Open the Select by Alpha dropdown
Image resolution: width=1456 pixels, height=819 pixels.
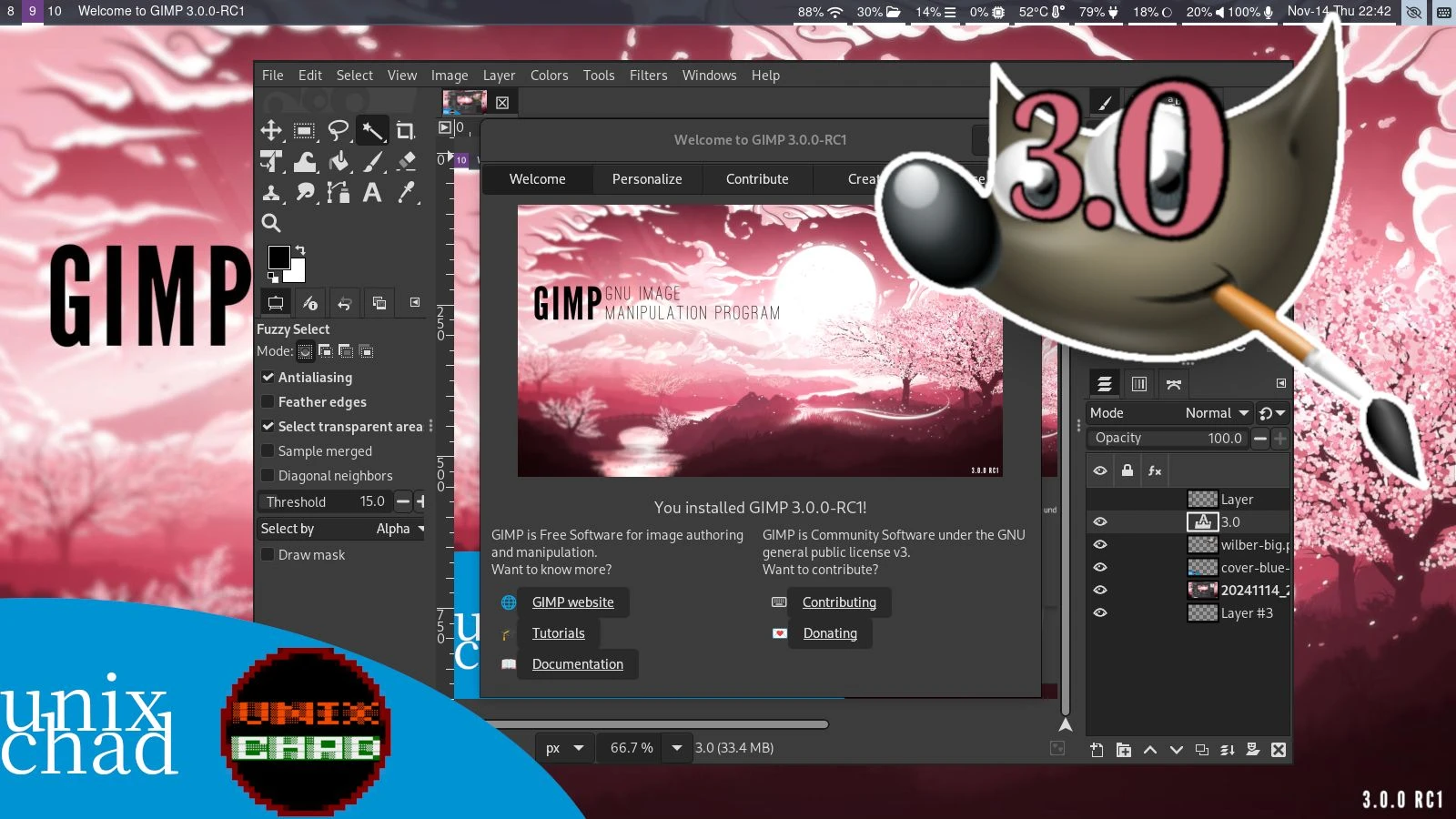(x=341, y=529)
